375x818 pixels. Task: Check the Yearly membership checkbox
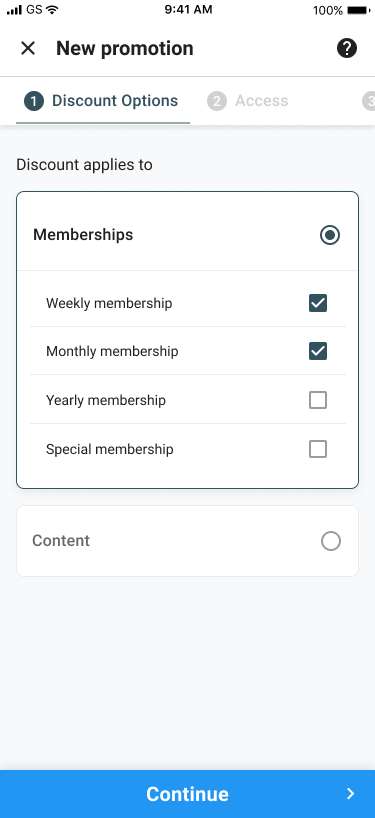coord(318,400)
